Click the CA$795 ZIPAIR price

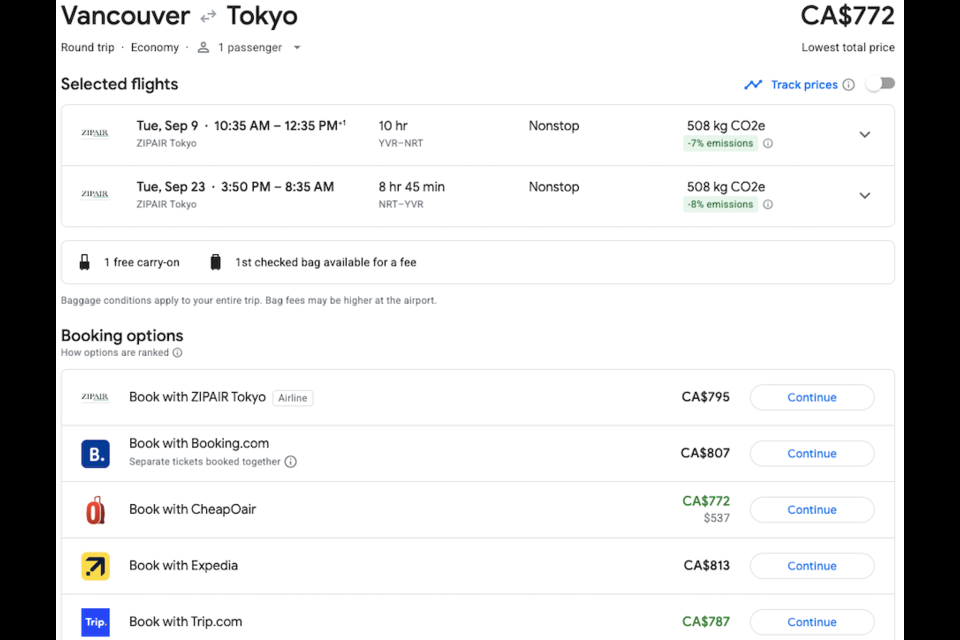pos(705,397)
